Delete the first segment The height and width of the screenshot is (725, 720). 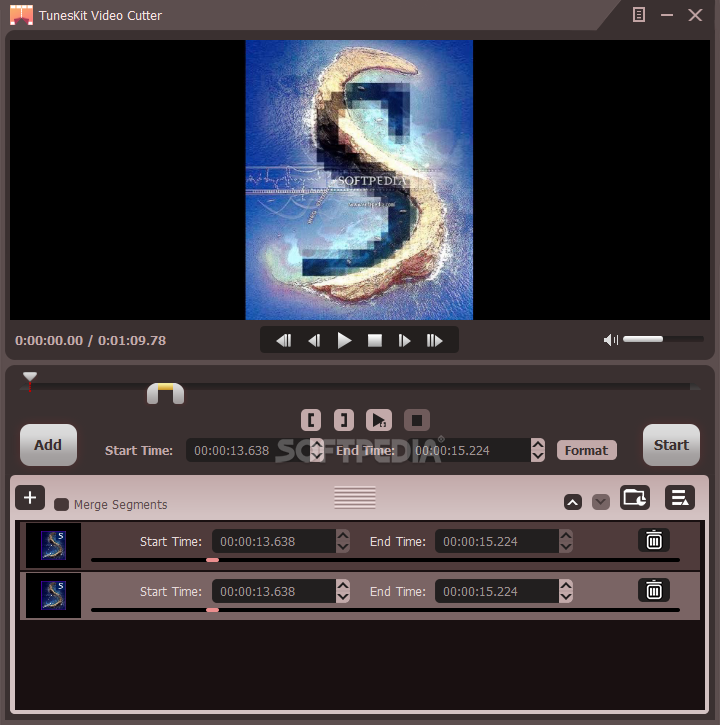[x=653, y=540]
